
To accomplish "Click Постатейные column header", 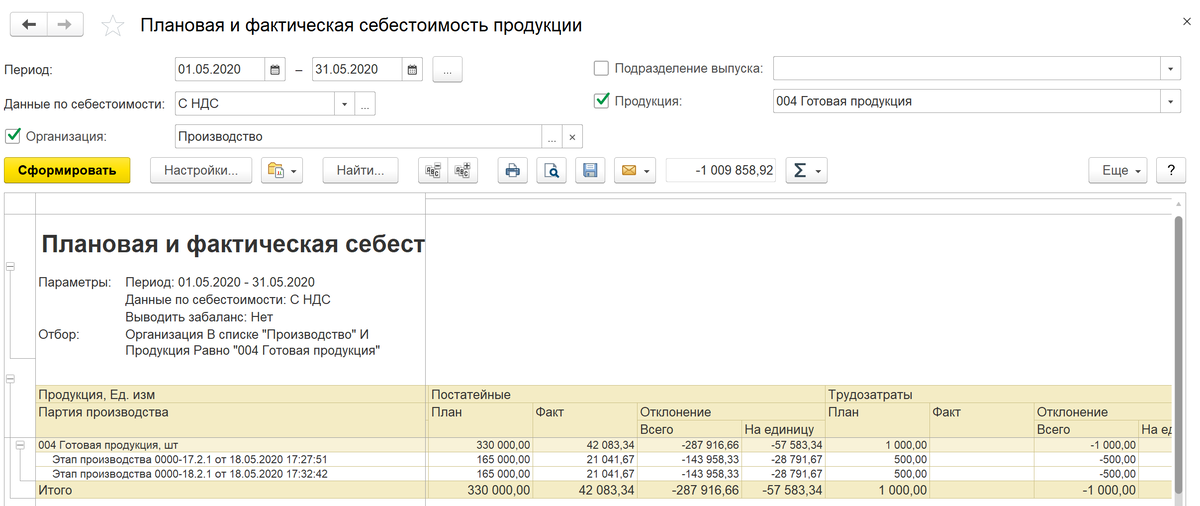I will (627, 395).
